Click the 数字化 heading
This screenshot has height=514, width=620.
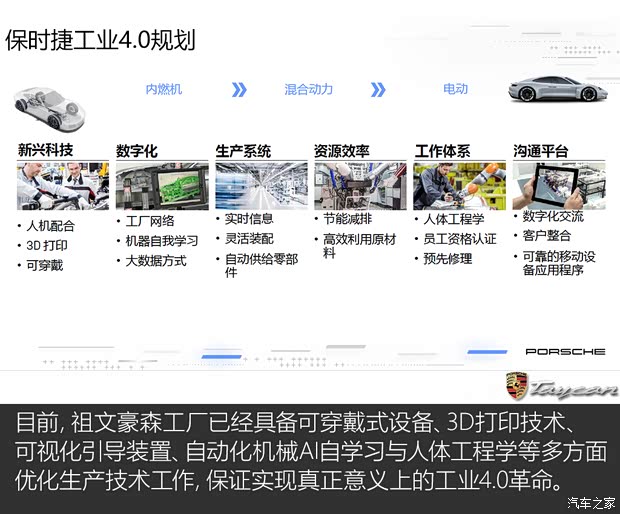point(137,151)
